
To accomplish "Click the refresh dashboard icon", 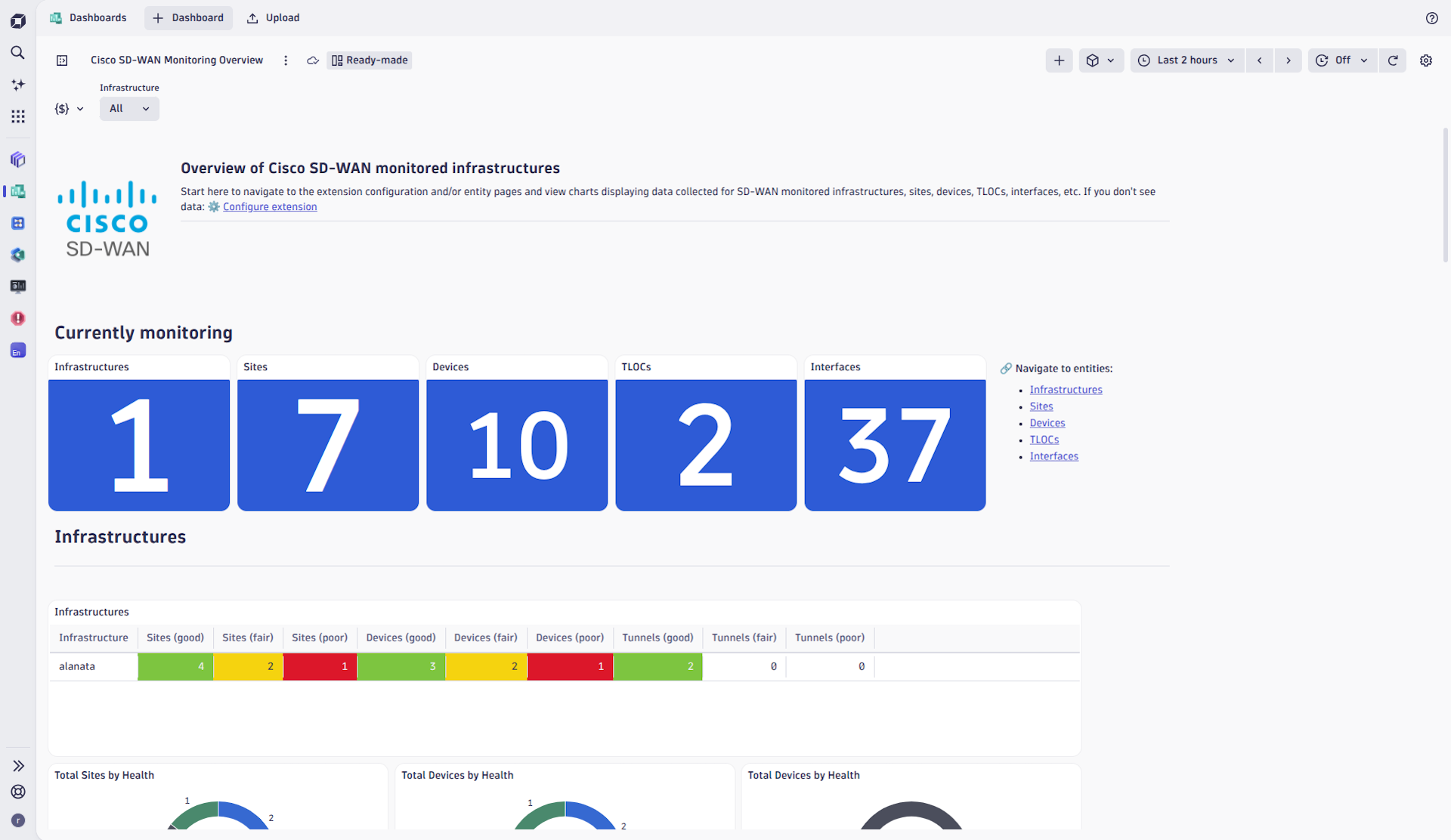I will click(1393, 60).
